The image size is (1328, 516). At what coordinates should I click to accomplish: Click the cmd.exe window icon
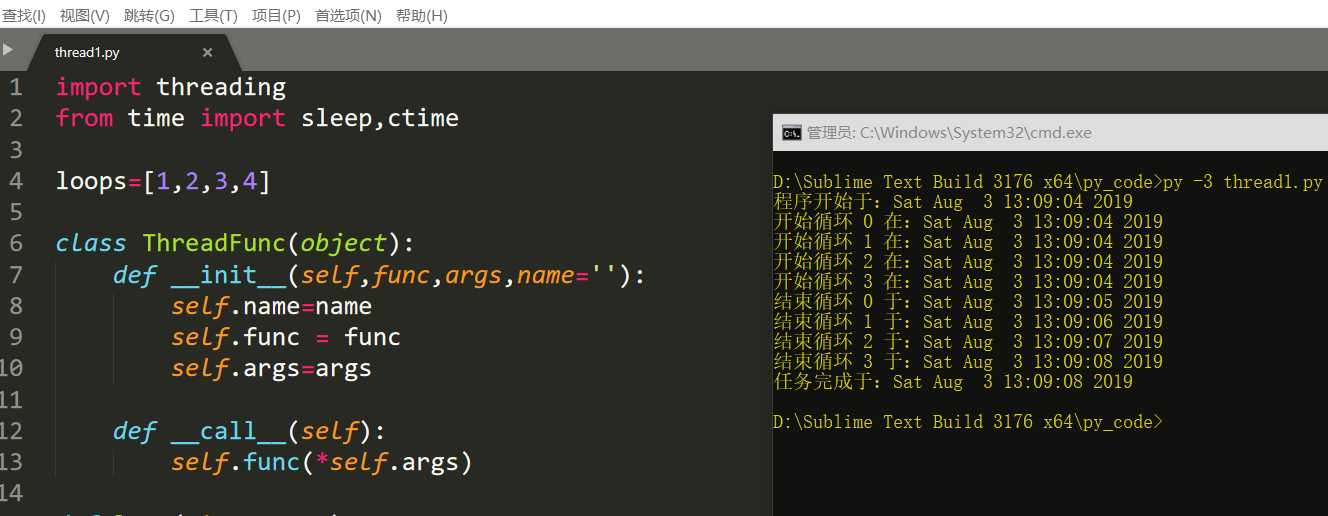click(x=791, y=132)
